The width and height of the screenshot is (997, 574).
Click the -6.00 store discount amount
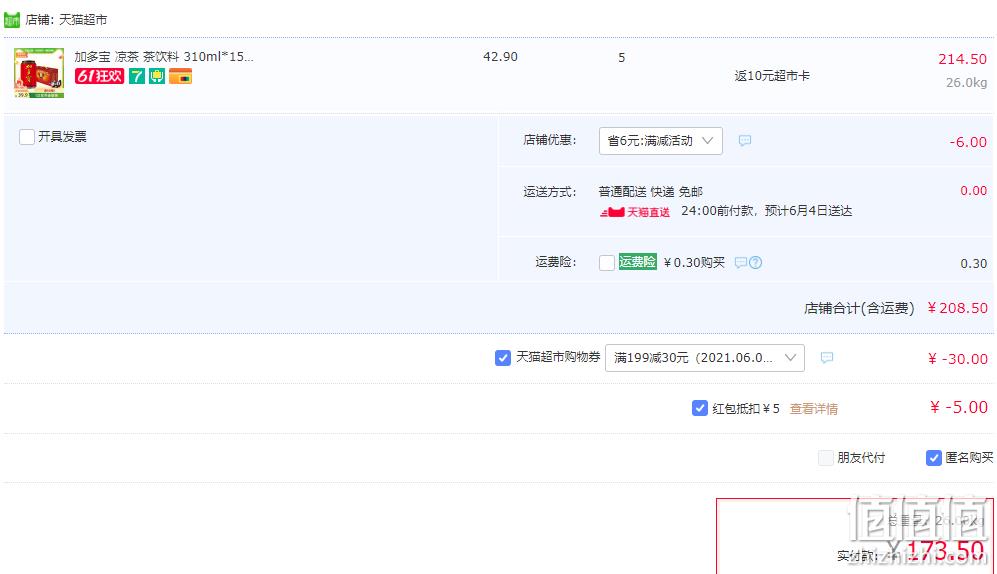click(x=968, y=142)
